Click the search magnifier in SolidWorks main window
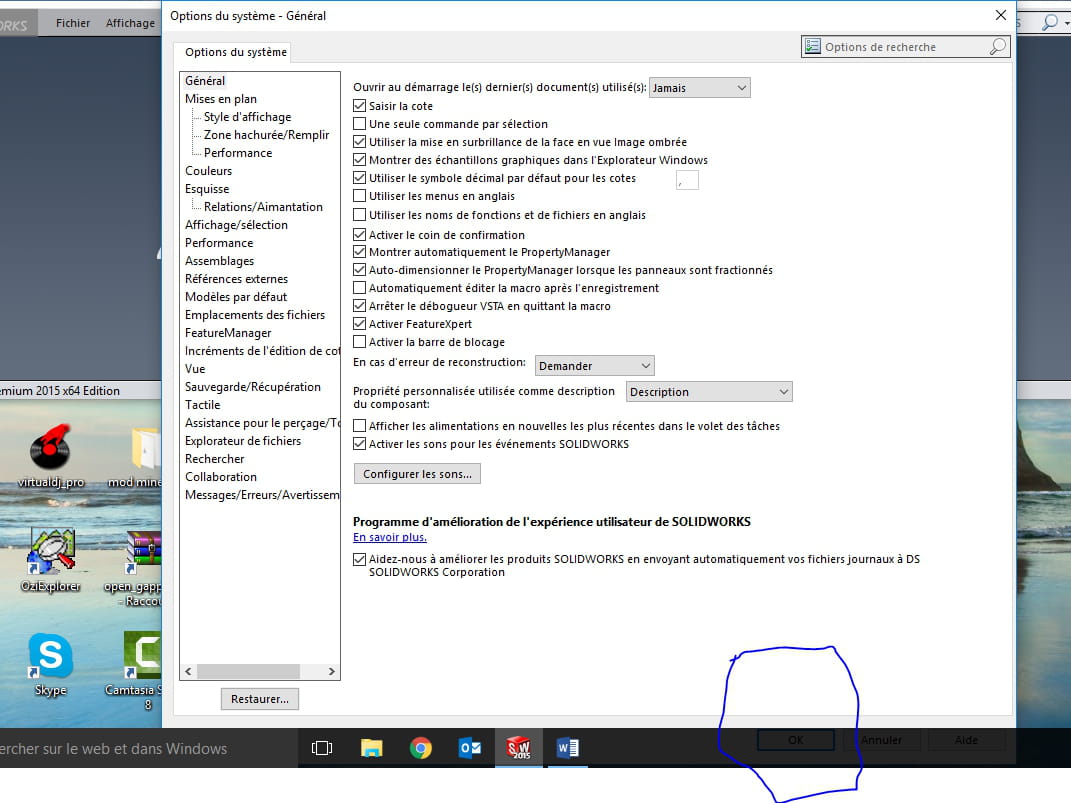1071x803 pixels. point(1050,23)
